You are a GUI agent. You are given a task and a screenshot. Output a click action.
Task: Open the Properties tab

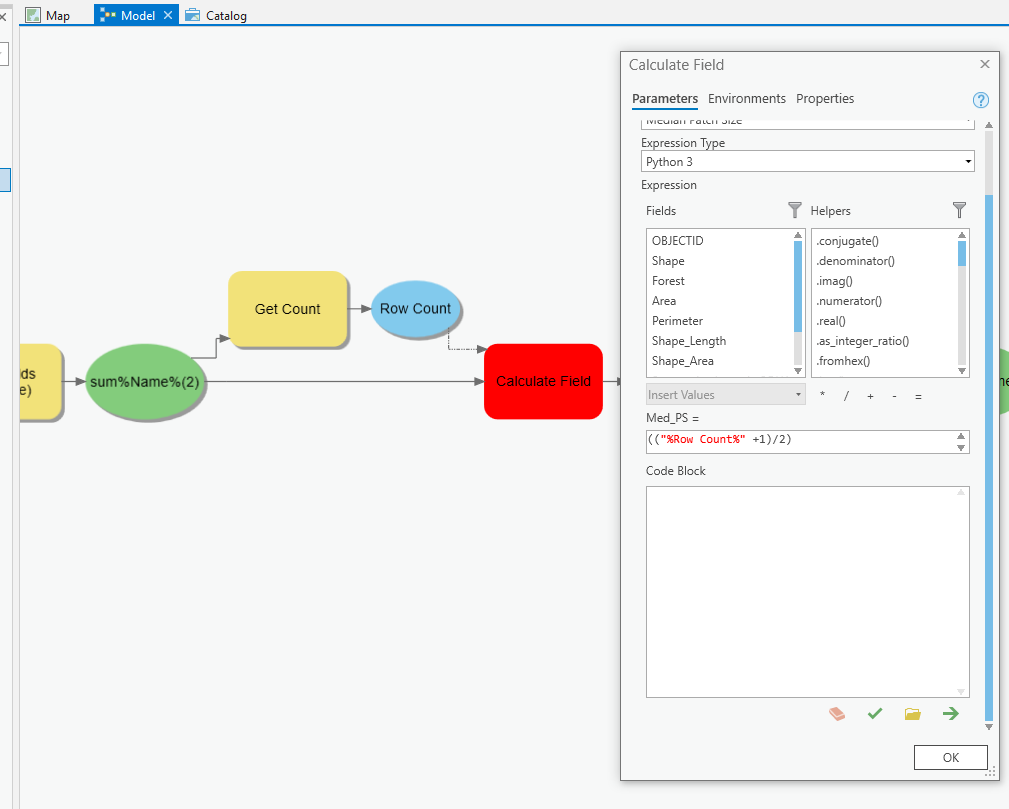click(825, 98)
